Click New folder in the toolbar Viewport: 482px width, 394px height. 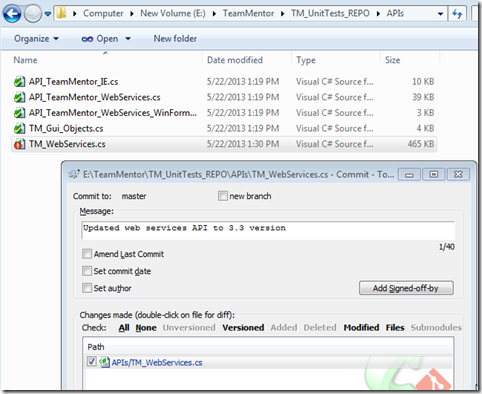pyautogui.click(x=175, y=39)
